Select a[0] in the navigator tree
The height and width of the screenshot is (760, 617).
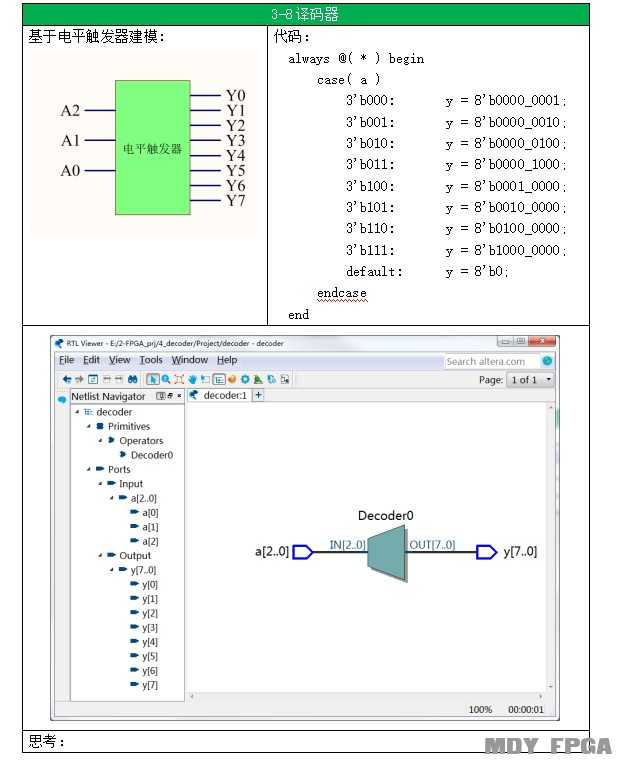click(150, 512)
